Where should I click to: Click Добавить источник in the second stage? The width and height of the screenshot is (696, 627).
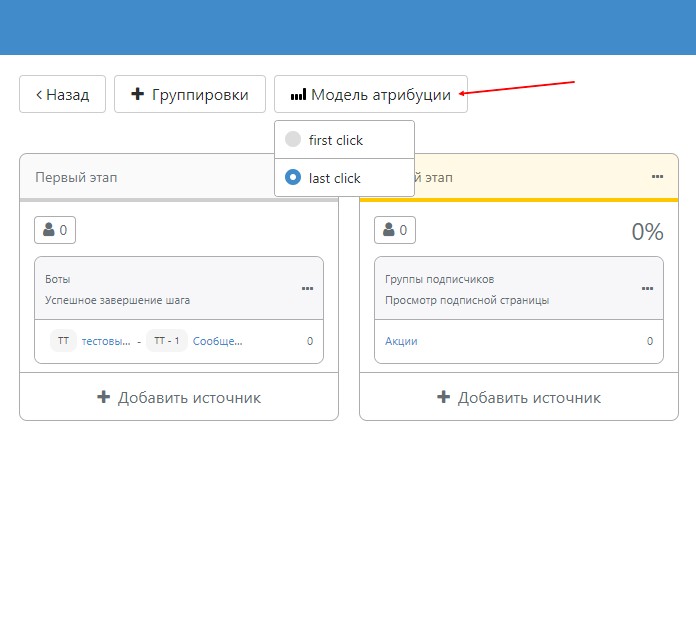click(x=519, y=398)
